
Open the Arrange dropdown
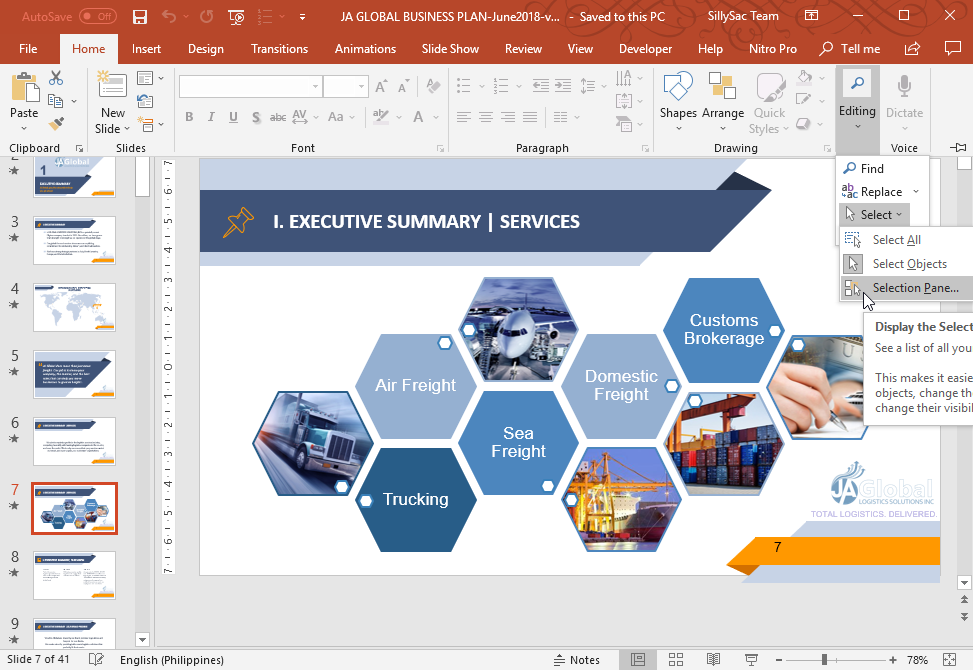point(722,113)
